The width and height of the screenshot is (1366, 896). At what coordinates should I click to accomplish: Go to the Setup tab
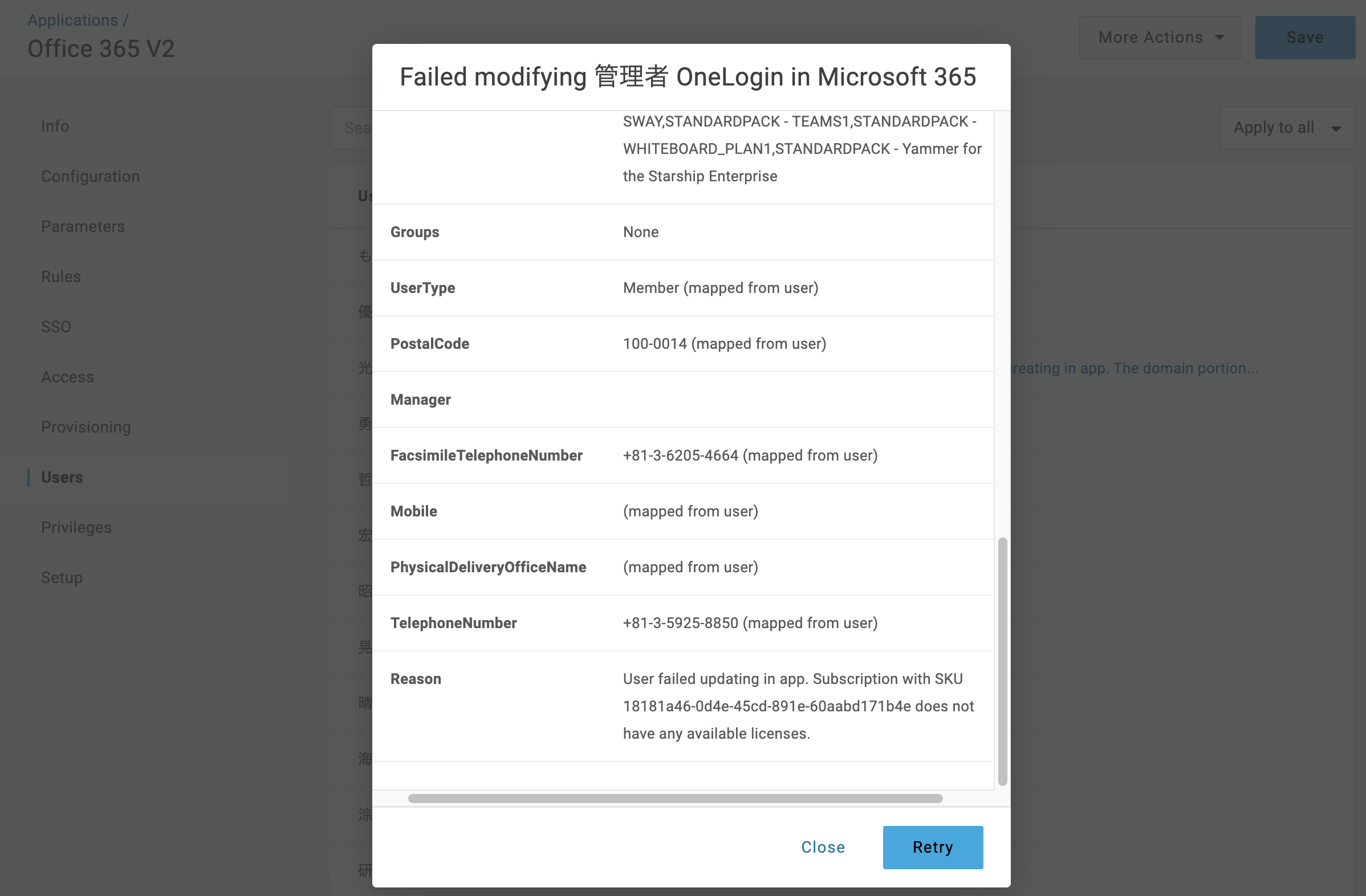tap(62, 577)
